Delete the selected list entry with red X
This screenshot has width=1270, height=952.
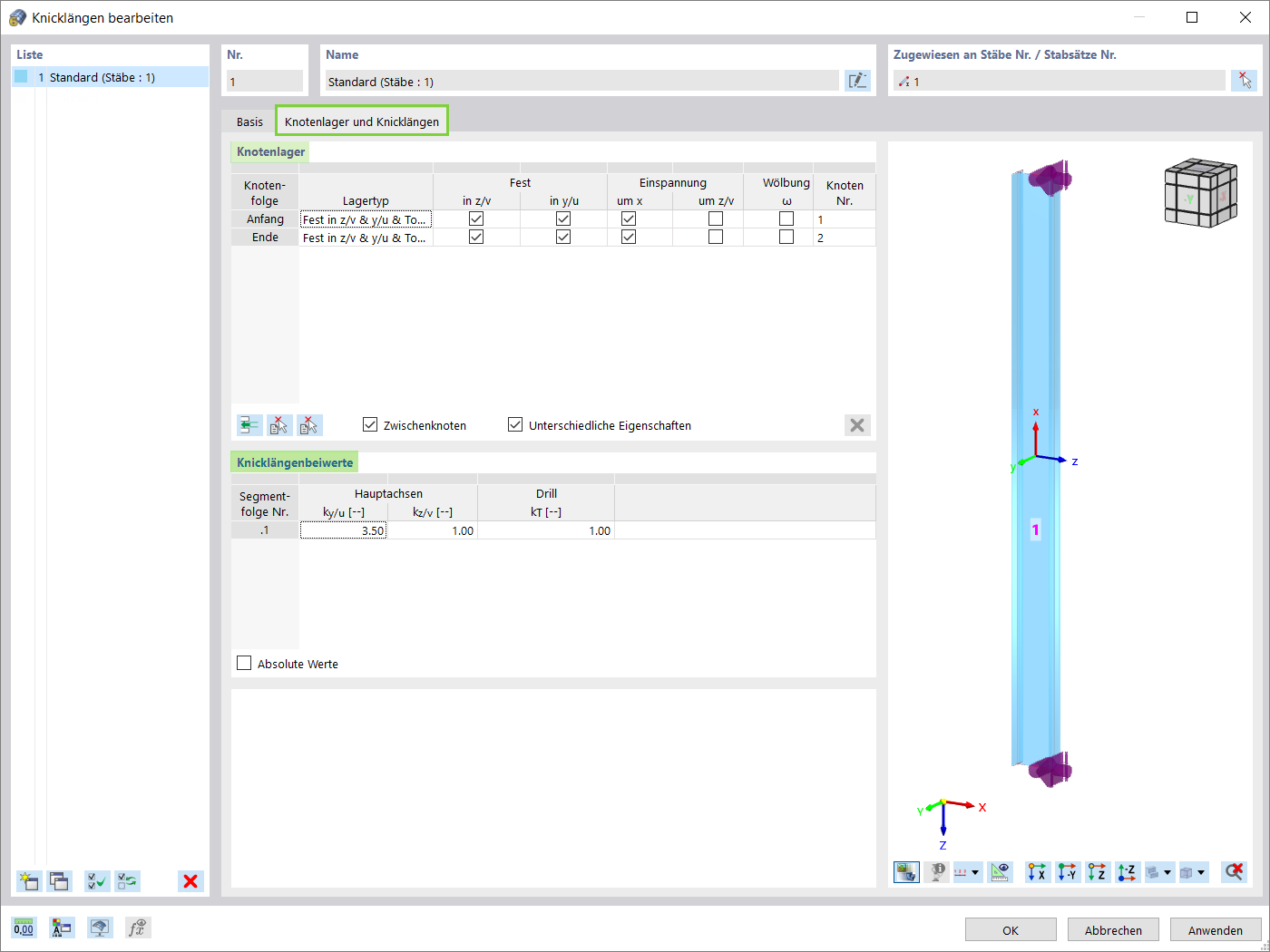click(190, 880)
